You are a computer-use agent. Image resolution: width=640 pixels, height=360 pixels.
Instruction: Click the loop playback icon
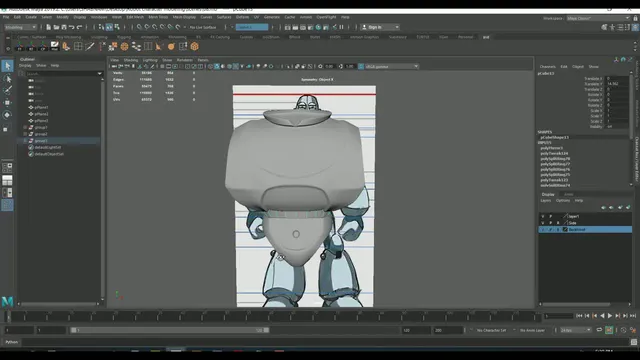599,330
